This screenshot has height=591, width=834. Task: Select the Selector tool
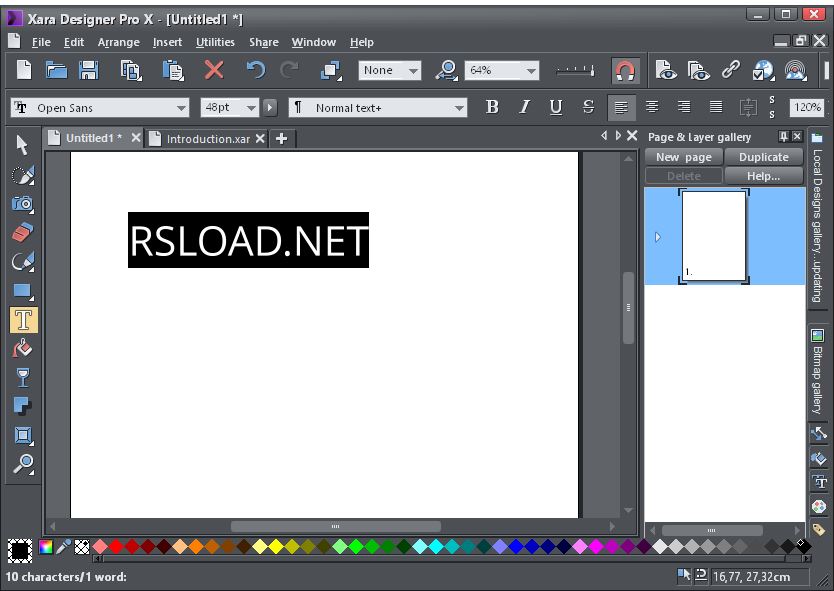(x=22, y=145)
